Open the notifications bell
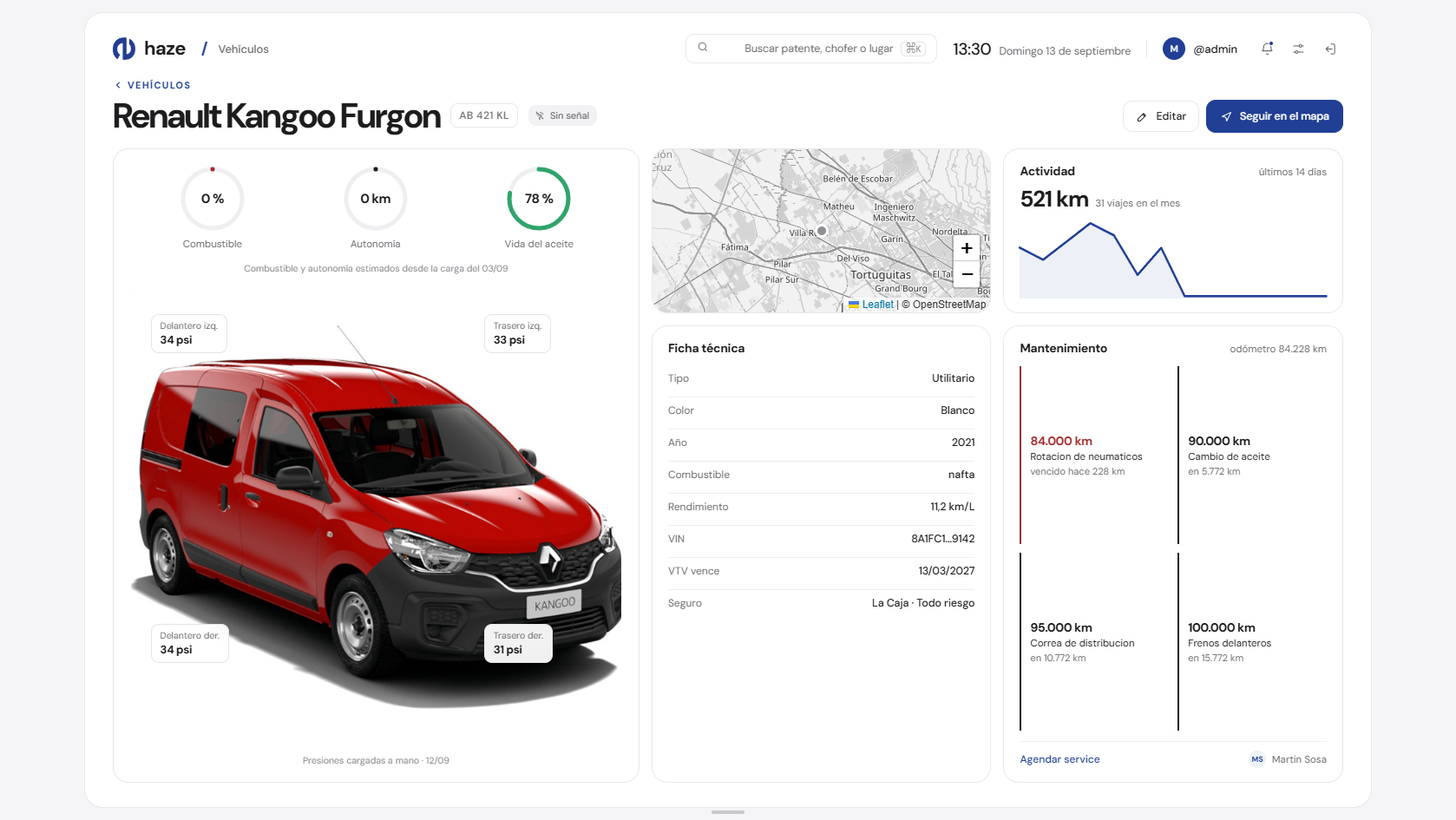1456x820 pixels. 1267,49
